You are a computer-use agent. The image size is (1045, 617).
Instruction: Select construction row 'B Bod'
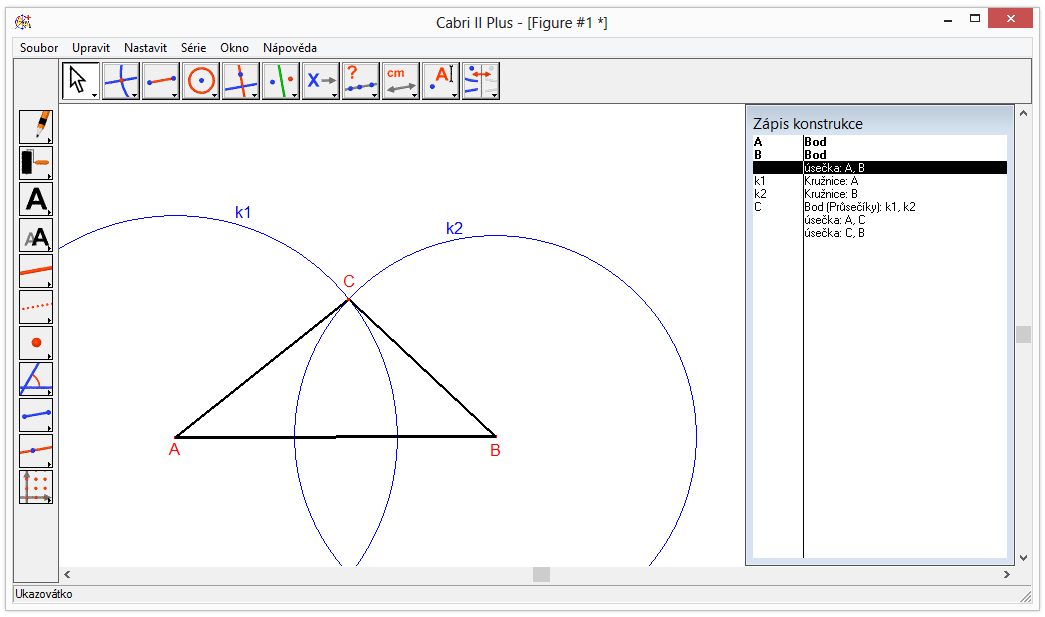880,155
